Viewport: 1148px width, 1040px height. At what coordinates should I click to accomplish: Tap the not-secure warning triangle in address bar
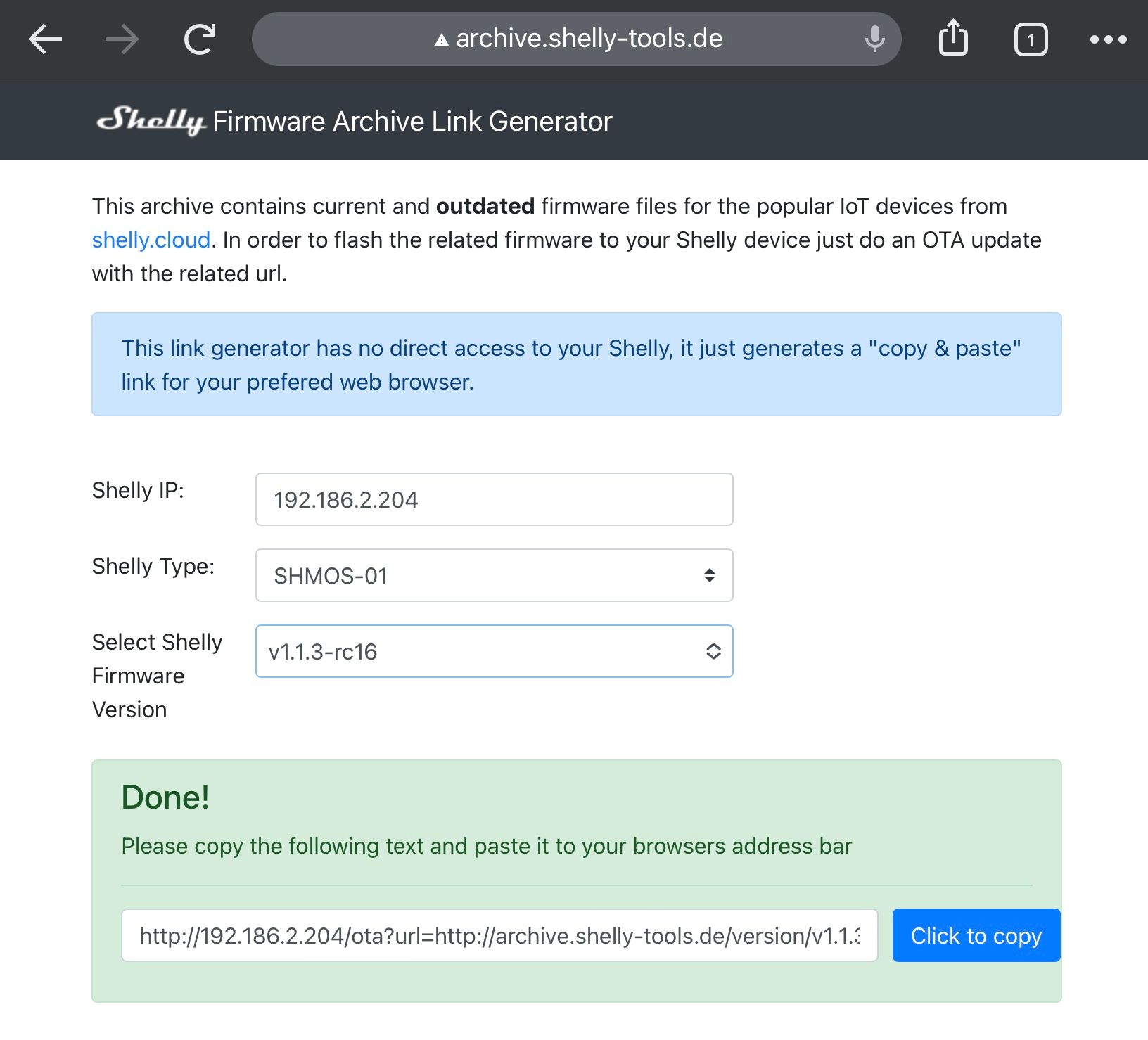[441, 40]
